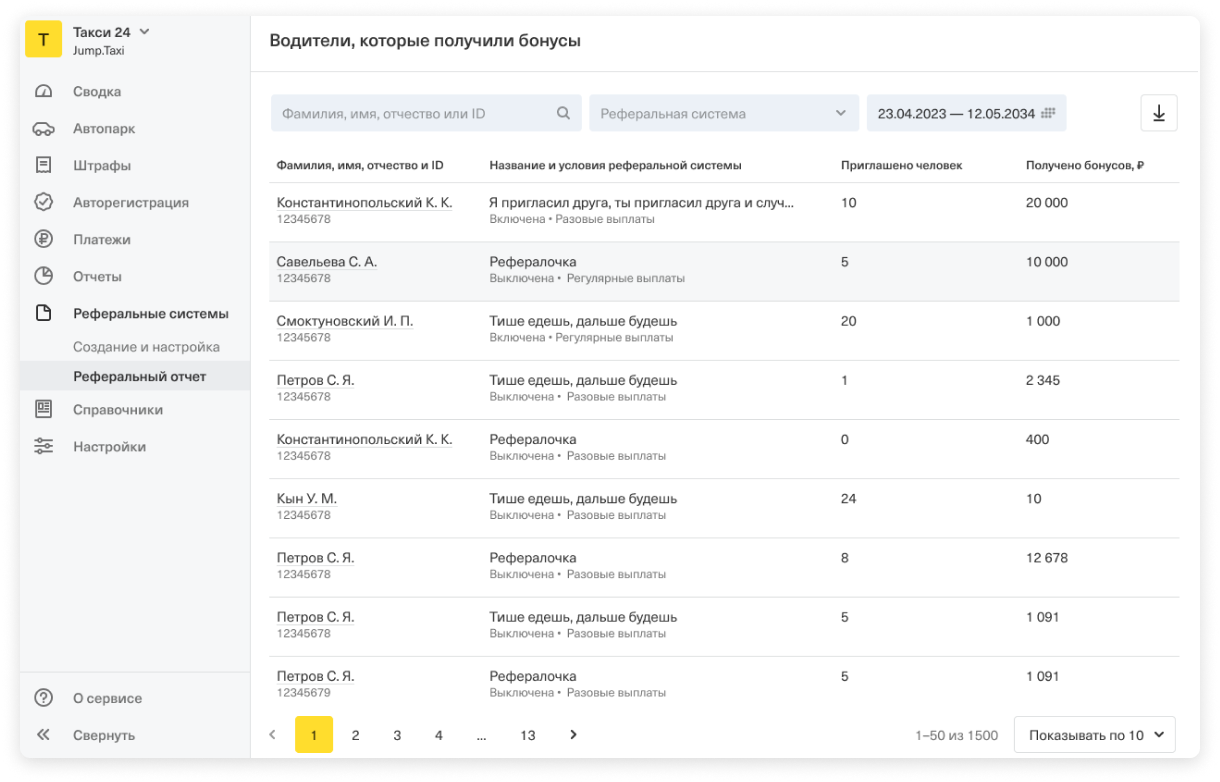The image size is (1220, 782).
Task: Go to page 2 of results
Action: coord(355,735)
